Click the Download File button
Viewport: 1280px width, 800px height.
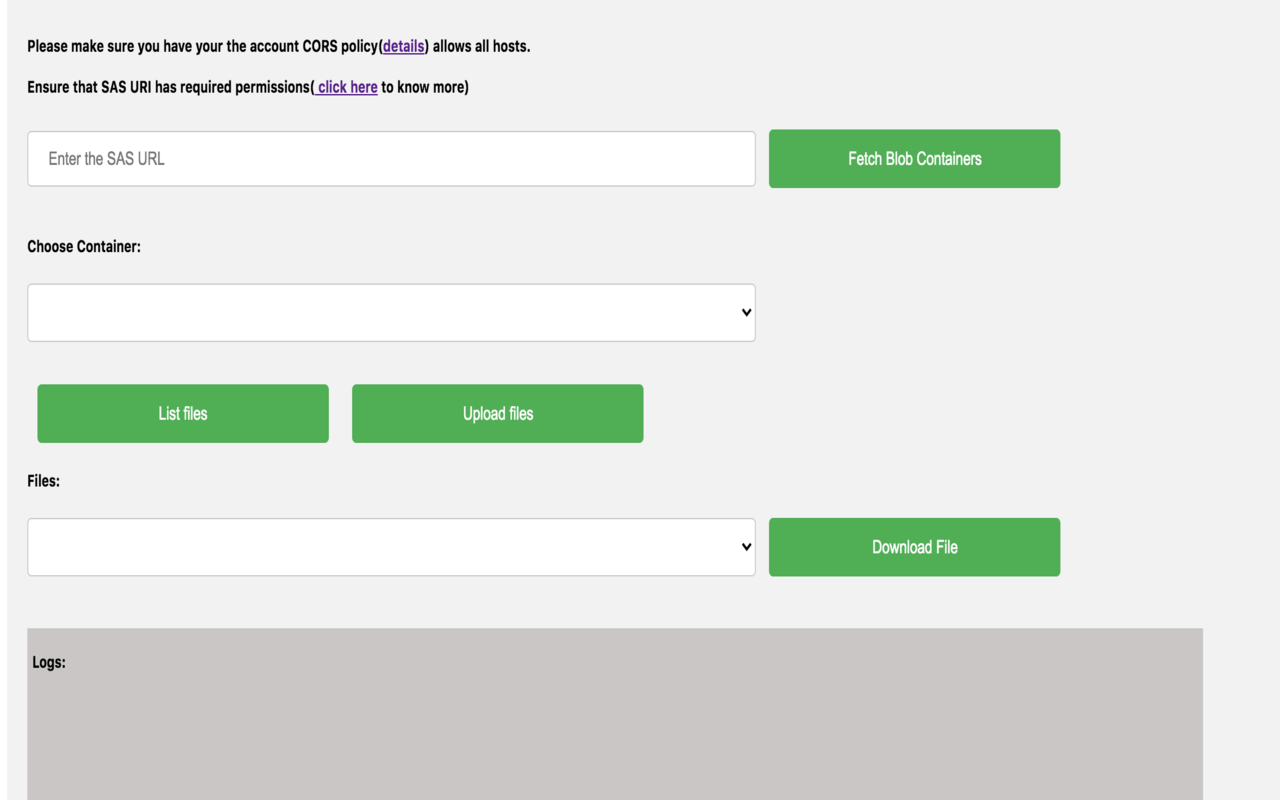click(x=914, y=547)
